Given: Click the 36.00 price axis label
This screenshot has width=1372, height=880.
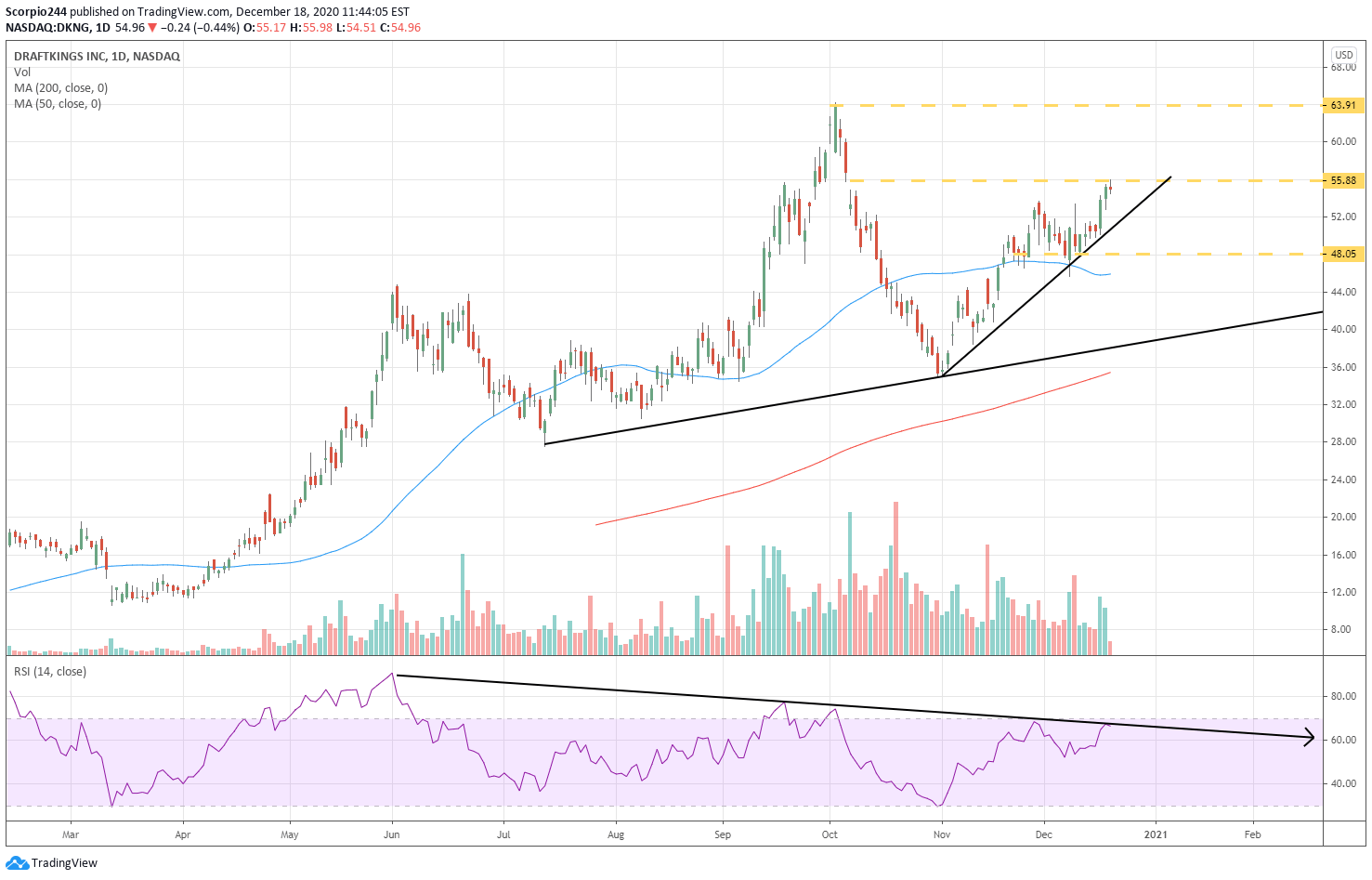Looking at the screenshot, I should pyautogui.click(x=1343, y=368).
